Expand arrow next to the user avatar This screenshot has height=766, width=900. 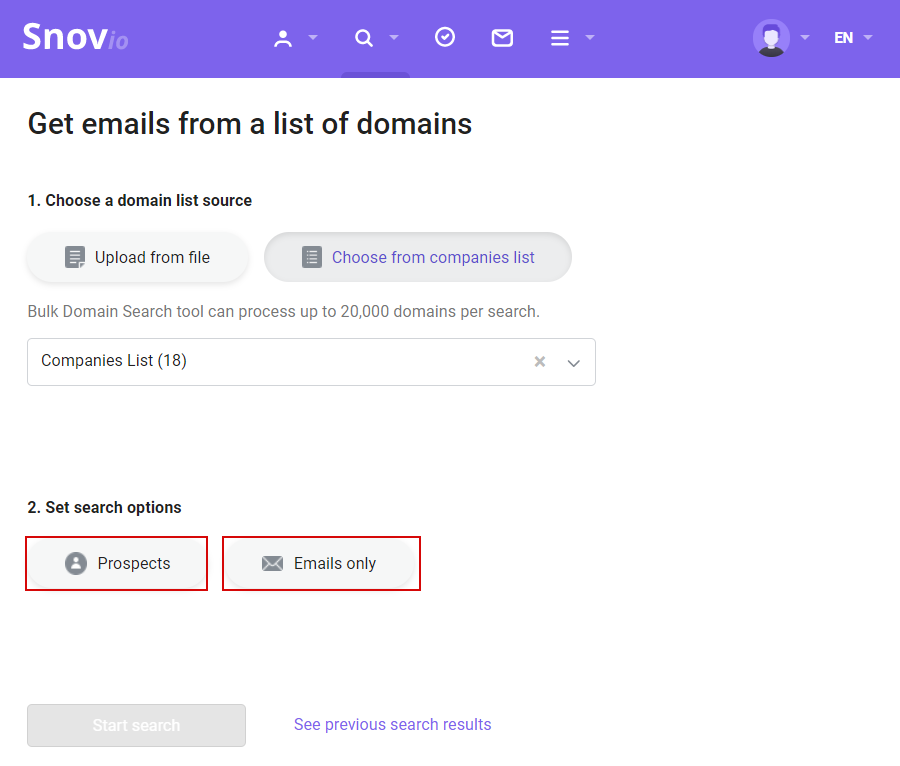point(805,38)
